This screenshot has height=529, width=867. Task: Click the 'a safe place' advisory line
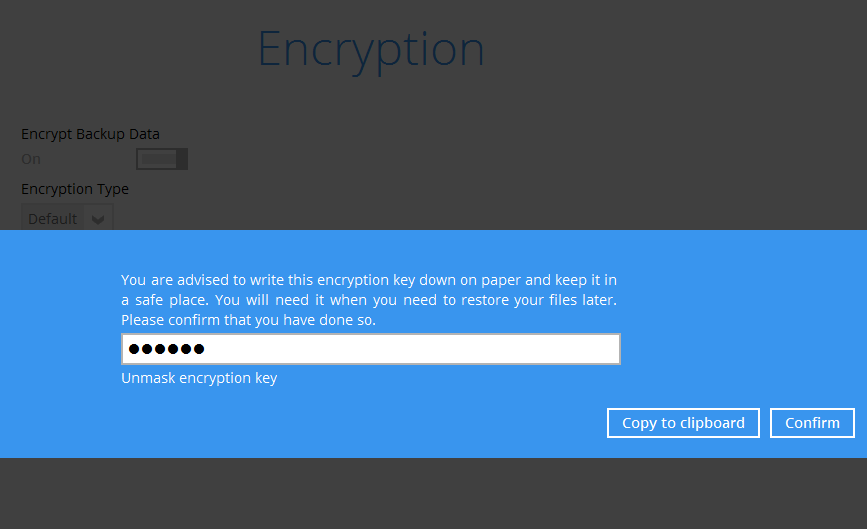(x=369, y=300)
